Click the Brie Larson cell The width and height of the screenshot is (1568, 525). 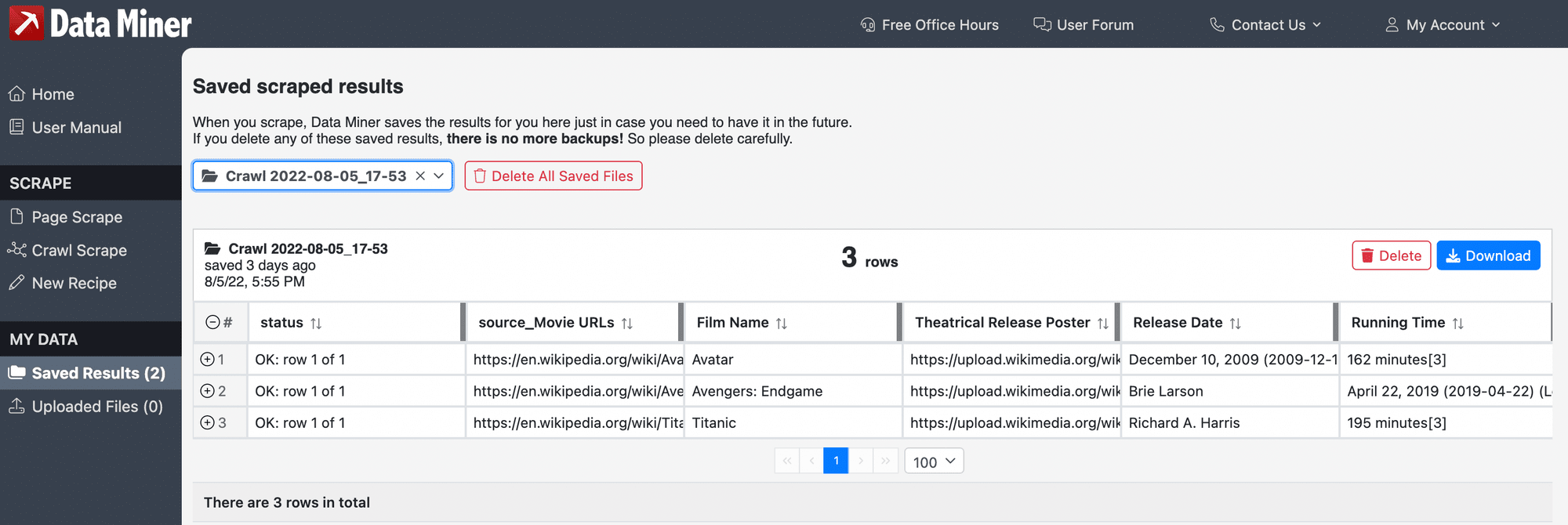tap(1229, 390)
